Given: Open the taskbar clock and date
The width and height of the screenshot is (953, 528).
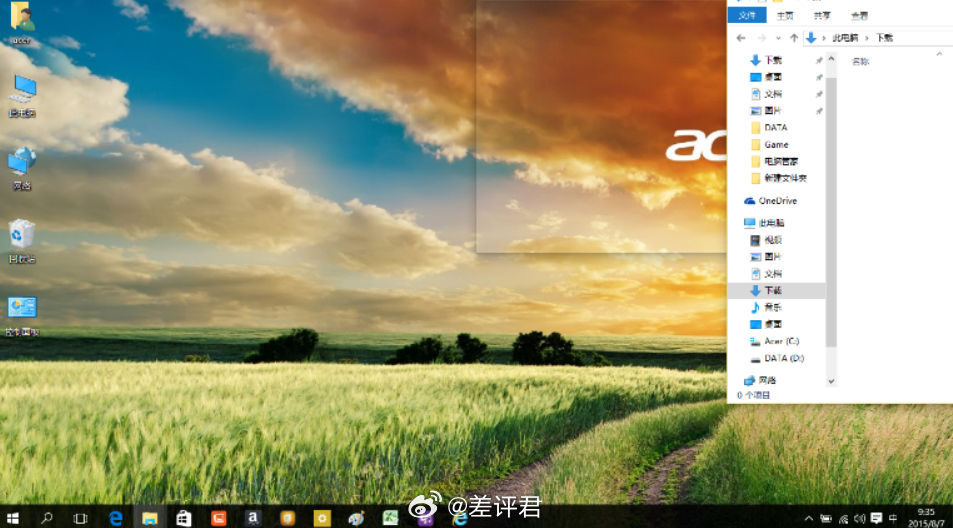Looking at the screenshot, I should point(926,518).
